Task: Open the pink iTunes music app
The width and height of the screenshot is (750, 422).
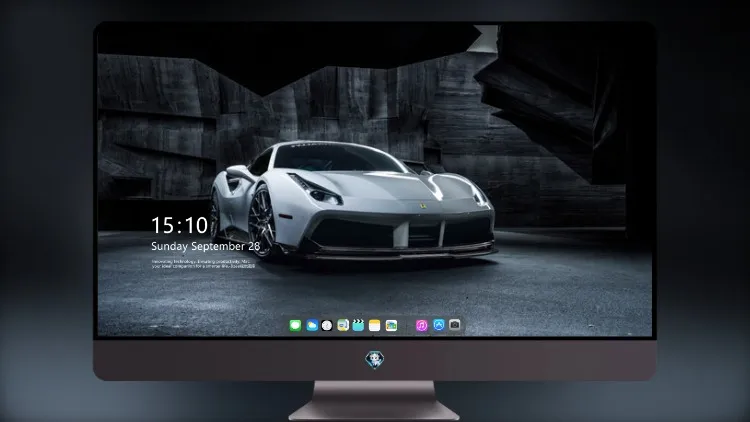Action: tap(421, 325)
